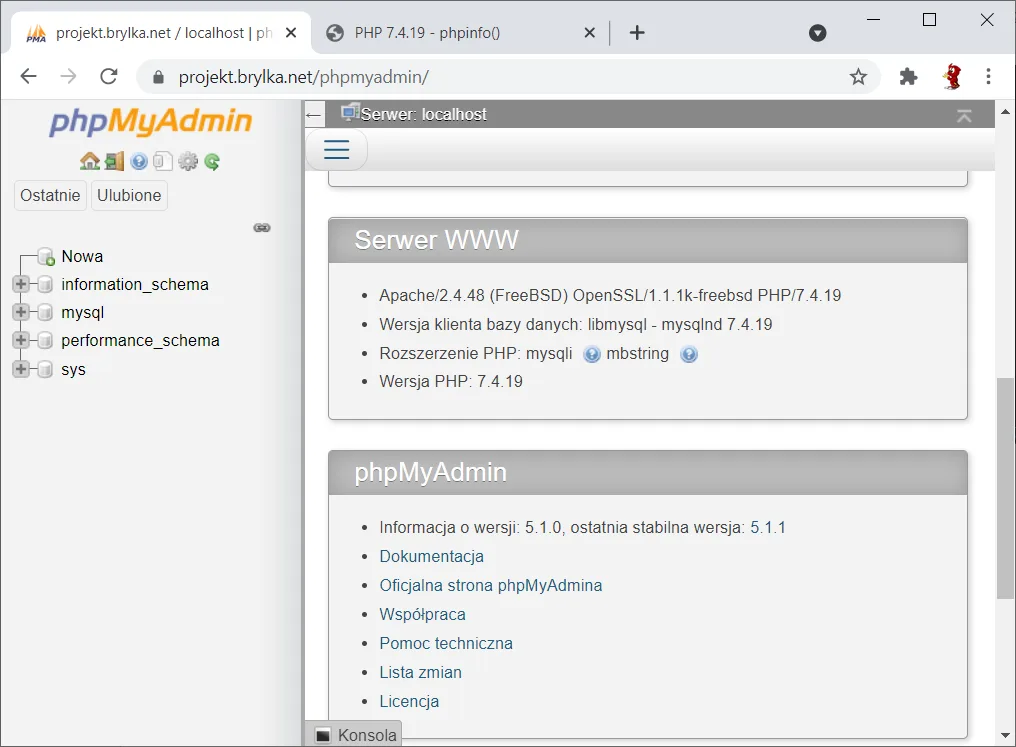Switch to the Ulubione tab
This screenshot has width=1016, height=747.
129,196
